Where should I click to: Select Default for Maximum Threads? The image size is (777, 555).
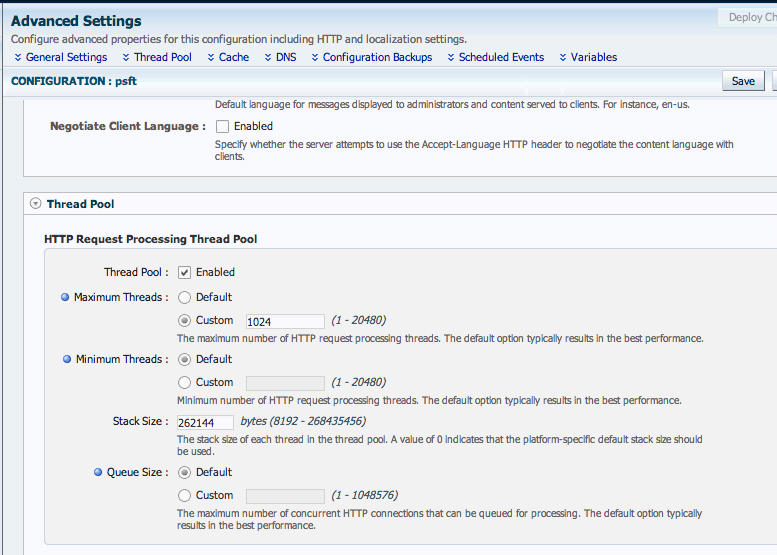tap(184, 297)
